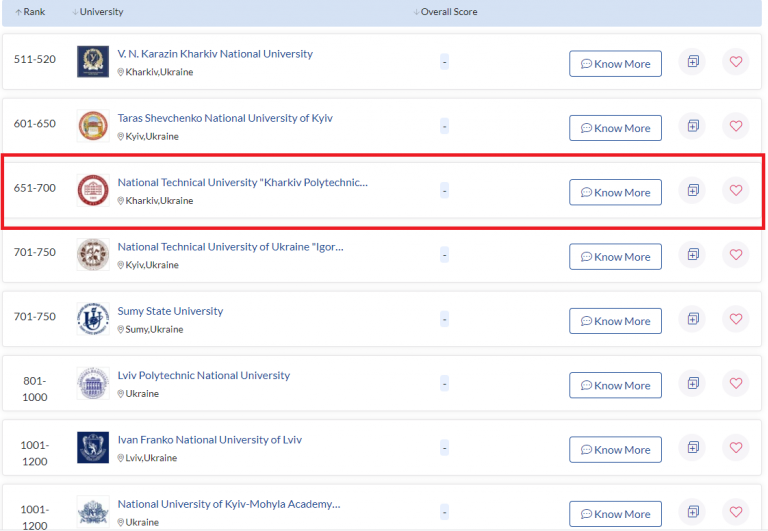Screen dimensions: 768x531
Task: Sort table by University column header
Action: click(x=97, y=12)
